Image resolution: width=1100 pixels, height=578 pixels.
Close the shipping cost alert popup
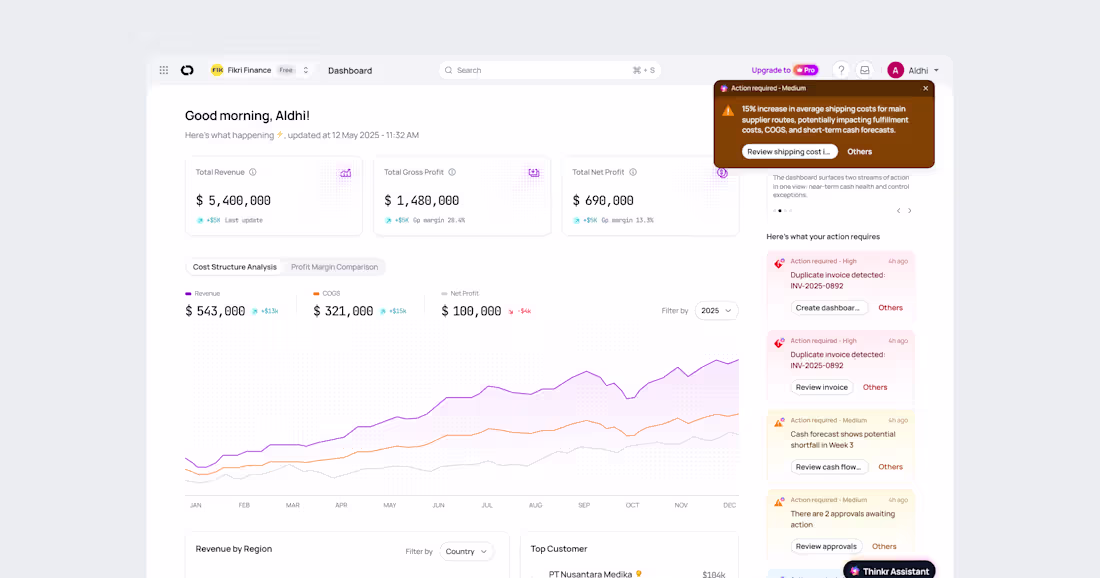[x=925, y=88]
